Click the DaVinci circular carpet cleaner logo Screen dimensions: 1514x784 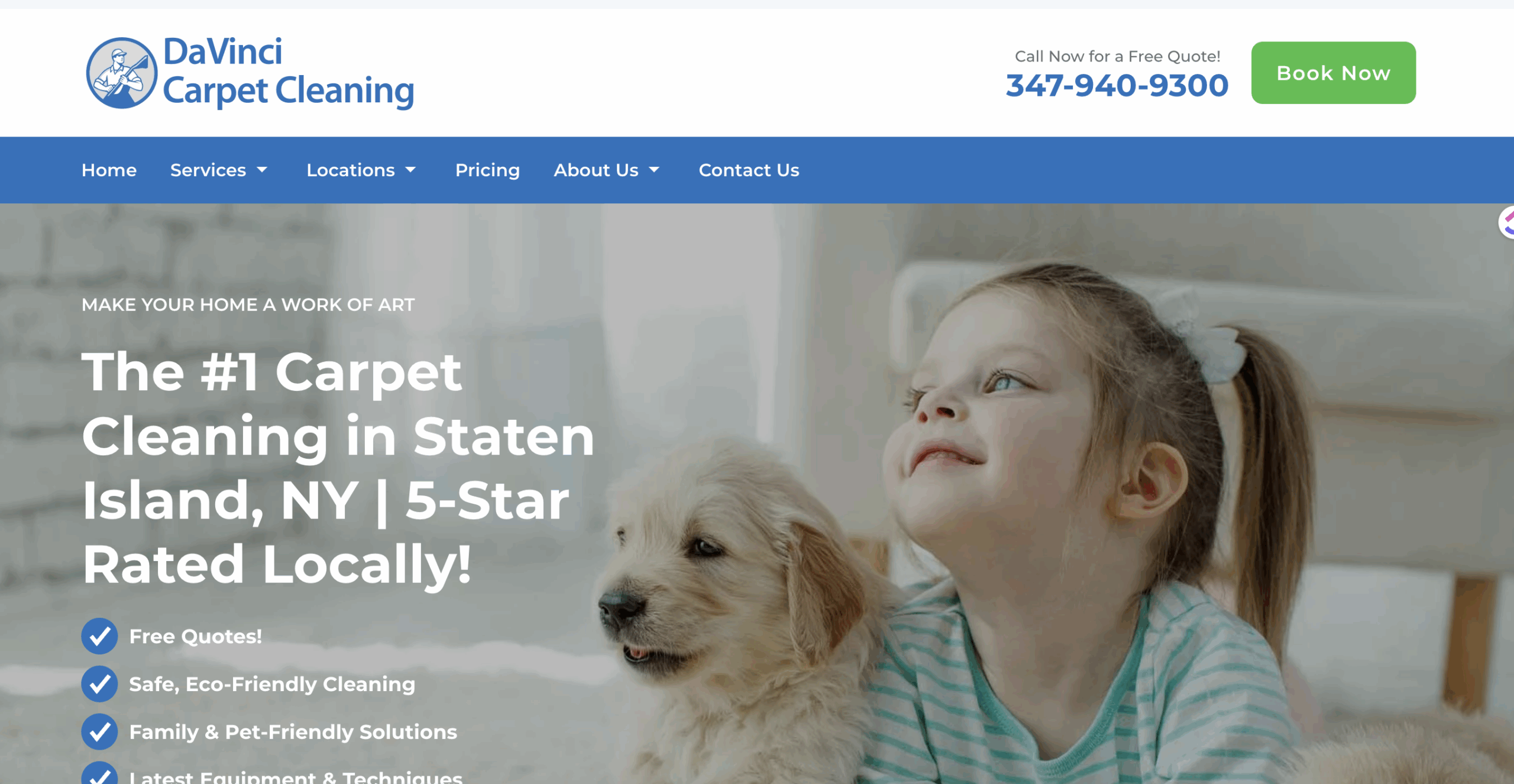point(122,73)
